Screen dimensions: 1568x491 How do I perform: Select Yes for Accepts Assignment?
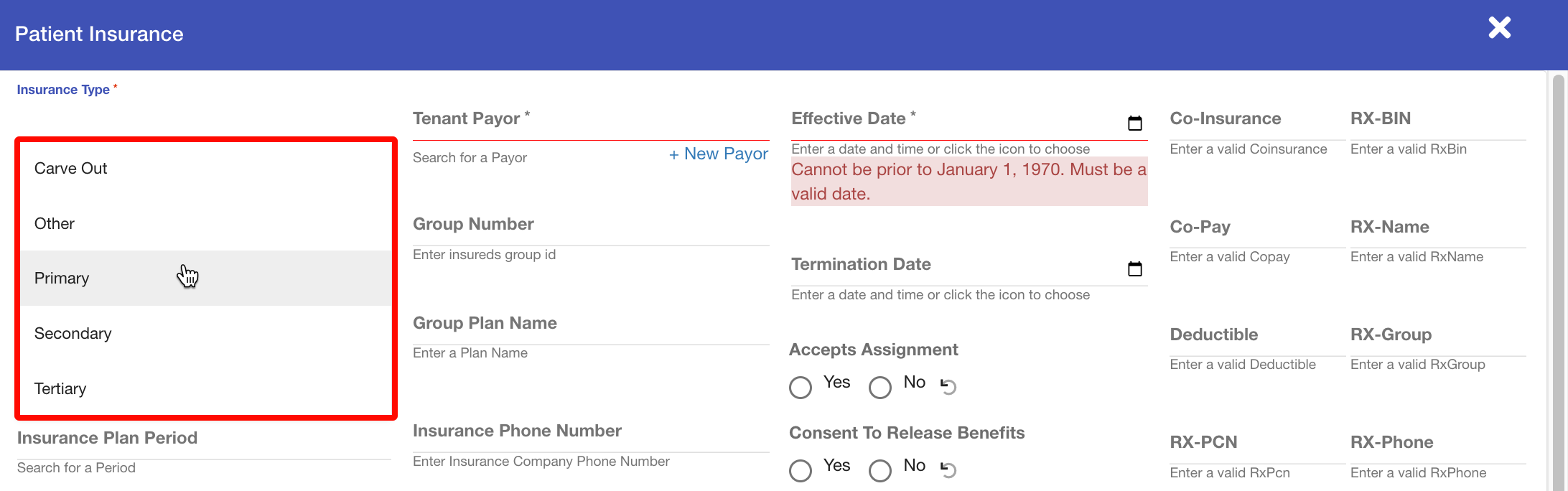[x=801, y=387]
